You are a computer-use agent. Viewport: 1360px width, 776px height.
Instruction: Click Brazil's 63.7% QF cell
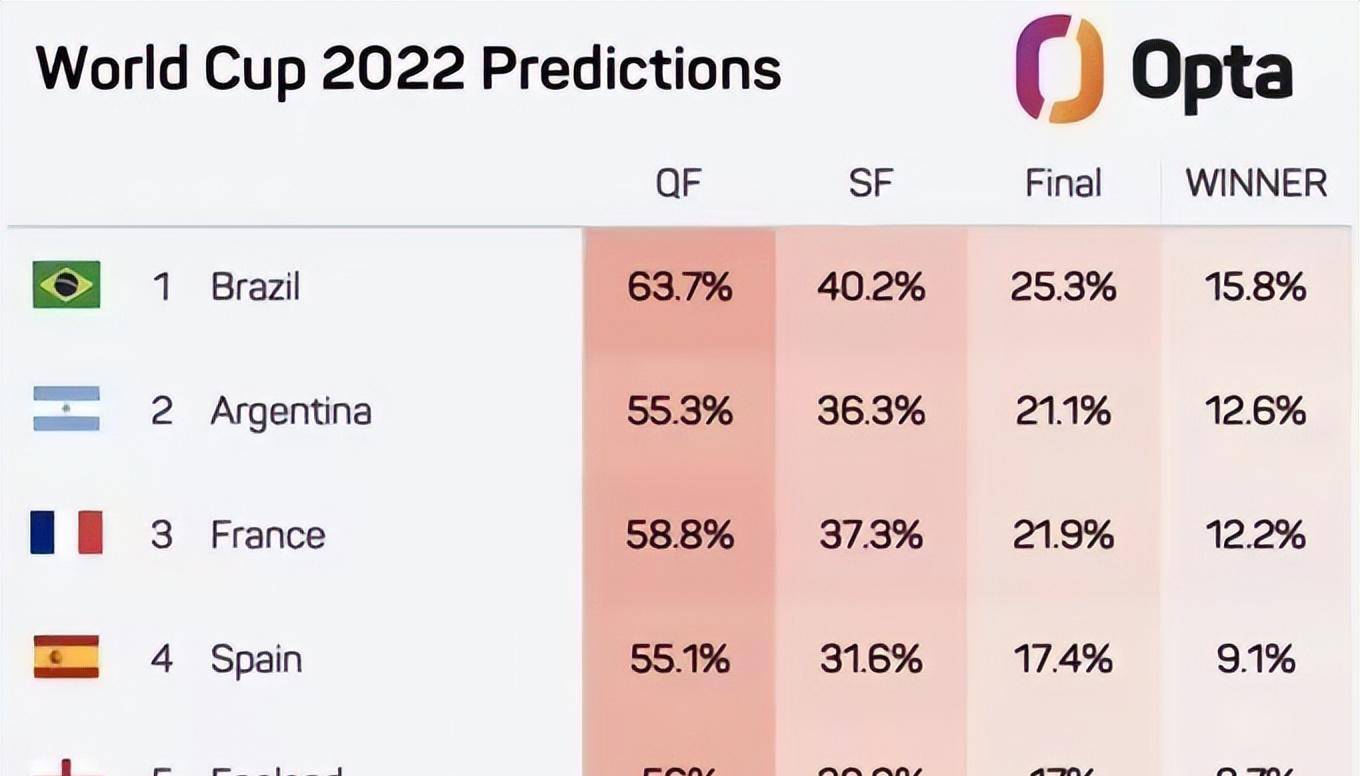pos(679,287)
